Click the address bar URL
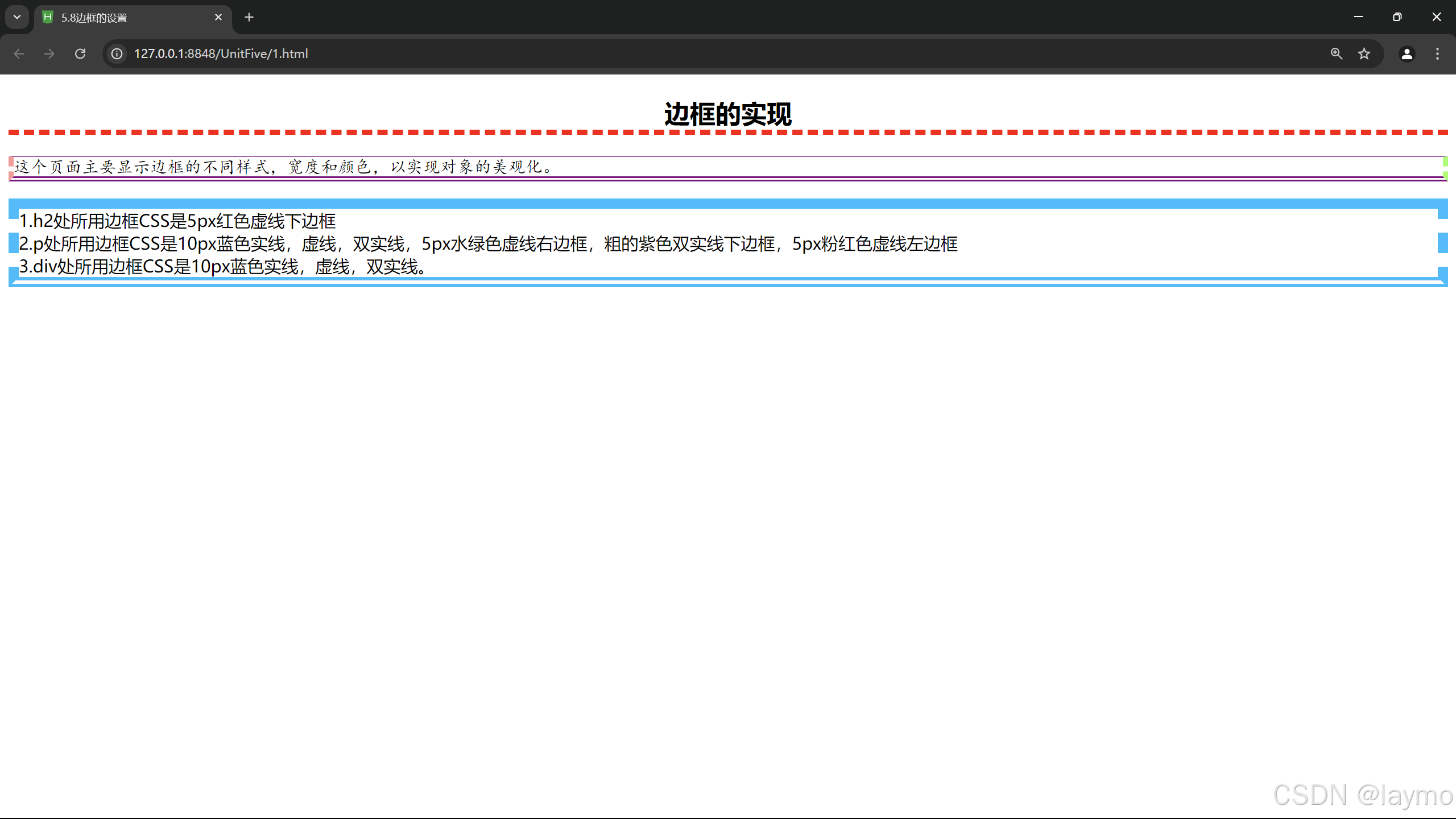 point(221,53)
